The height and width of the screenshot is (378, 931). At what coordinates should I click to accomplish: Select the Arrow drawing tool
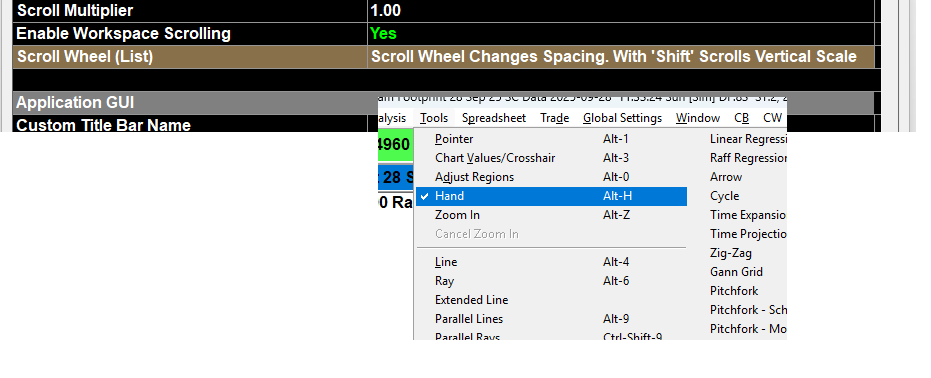coord(726,177)
